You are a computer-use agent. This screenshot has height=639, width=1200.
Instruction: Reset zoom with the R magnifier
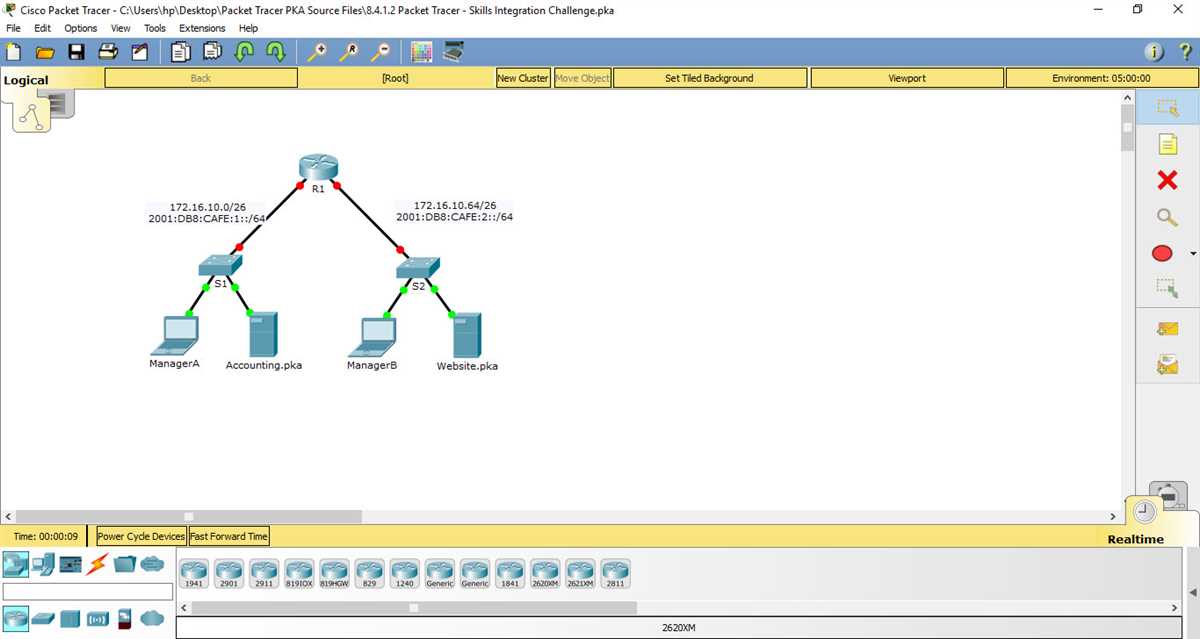349,52
